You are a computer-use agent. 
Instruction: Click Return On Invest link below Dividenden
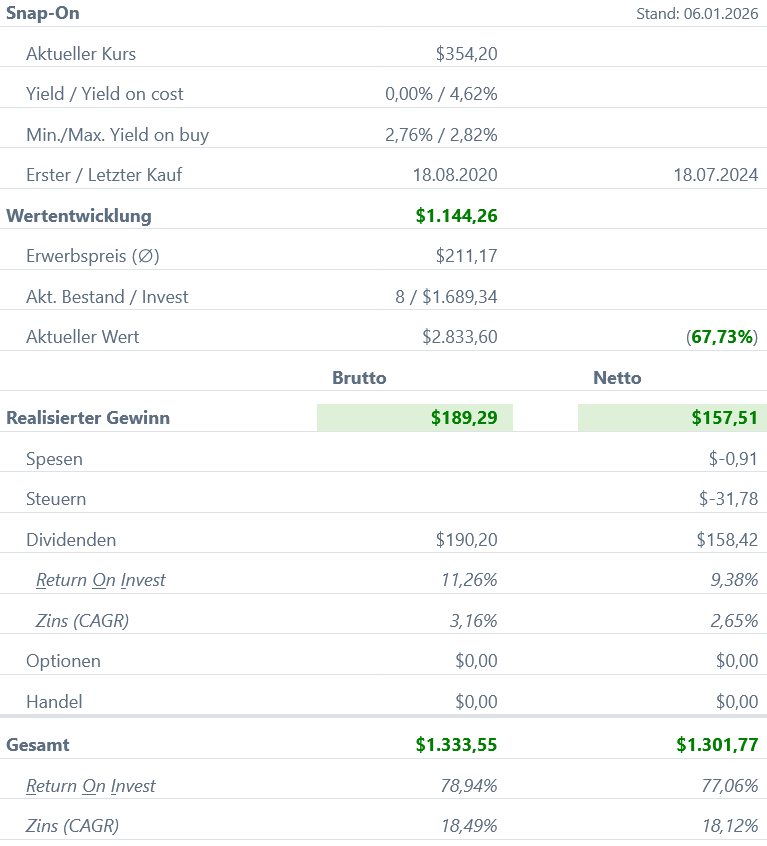(100, 580)
